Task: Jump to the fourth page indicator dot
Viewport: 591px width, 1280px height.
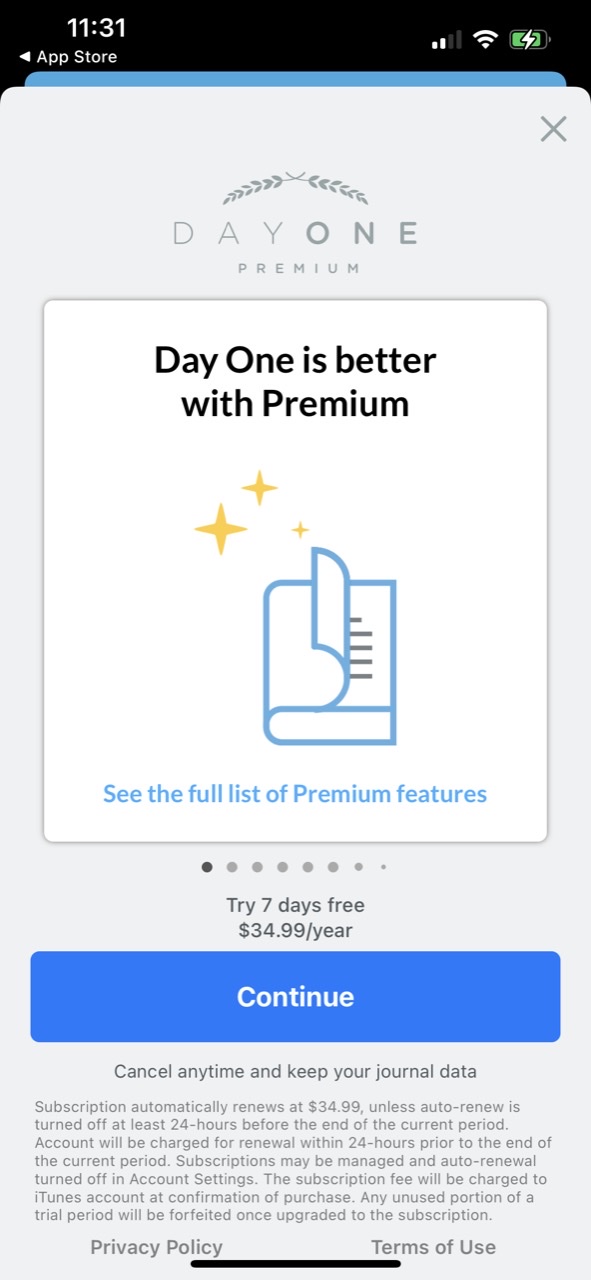Action: (282, 867)
